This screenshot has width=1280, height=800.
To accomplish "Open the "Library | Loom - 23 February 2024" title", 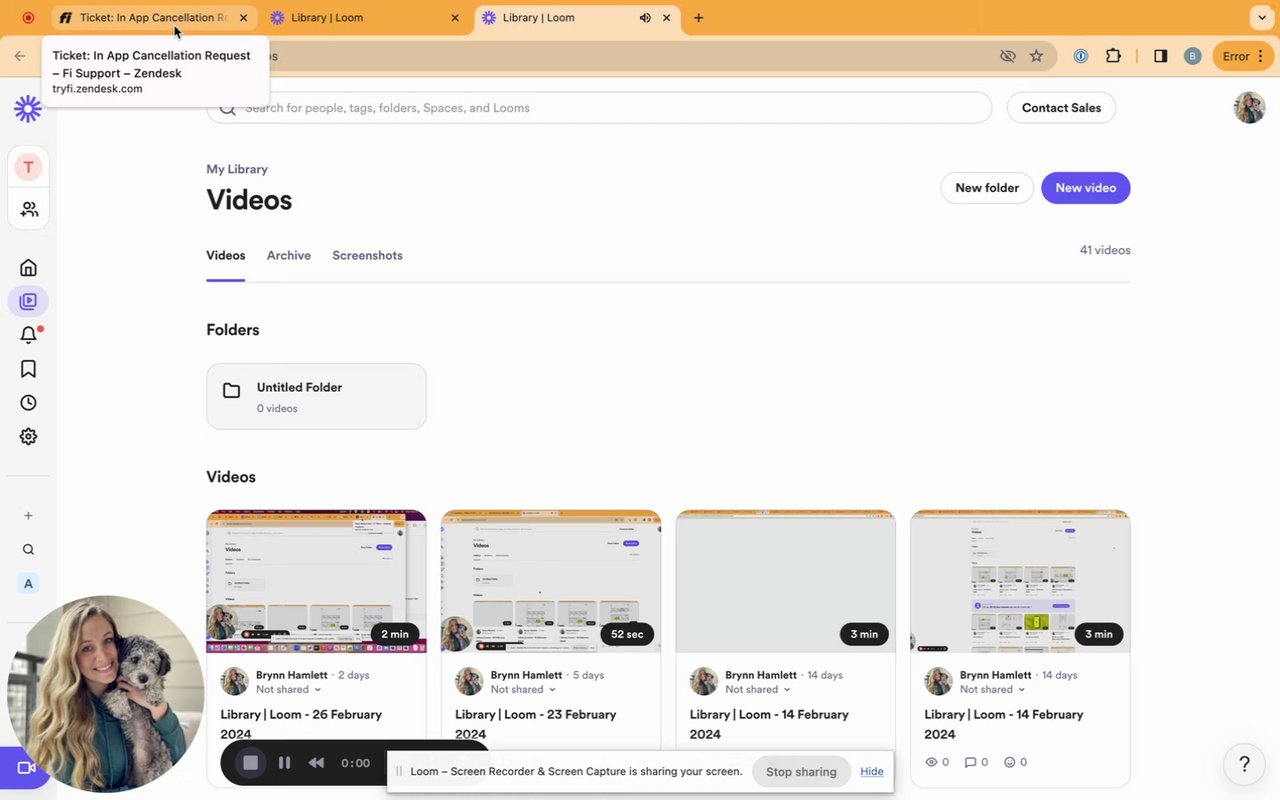I will click(x=536, y=724).
